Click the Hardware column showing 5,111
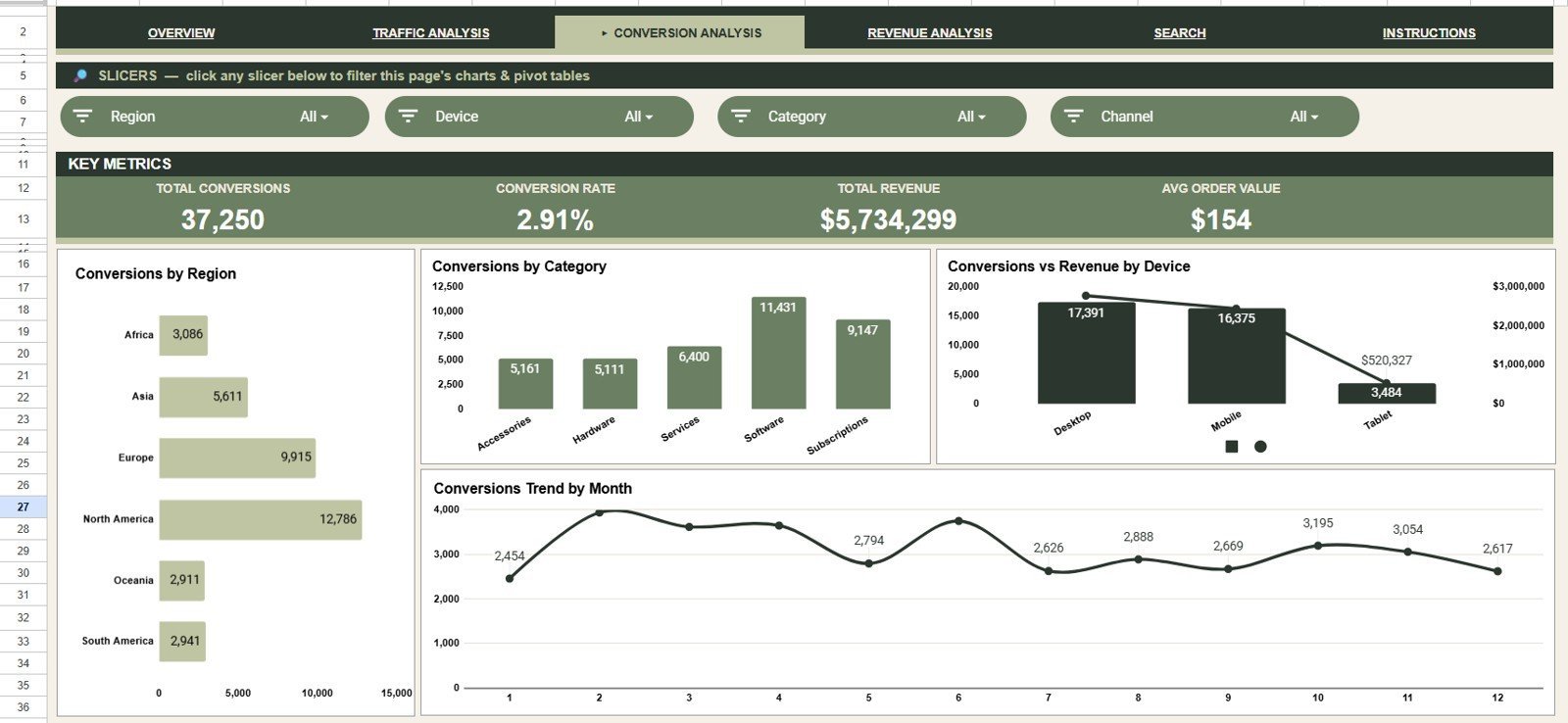 tap(610, 383)
